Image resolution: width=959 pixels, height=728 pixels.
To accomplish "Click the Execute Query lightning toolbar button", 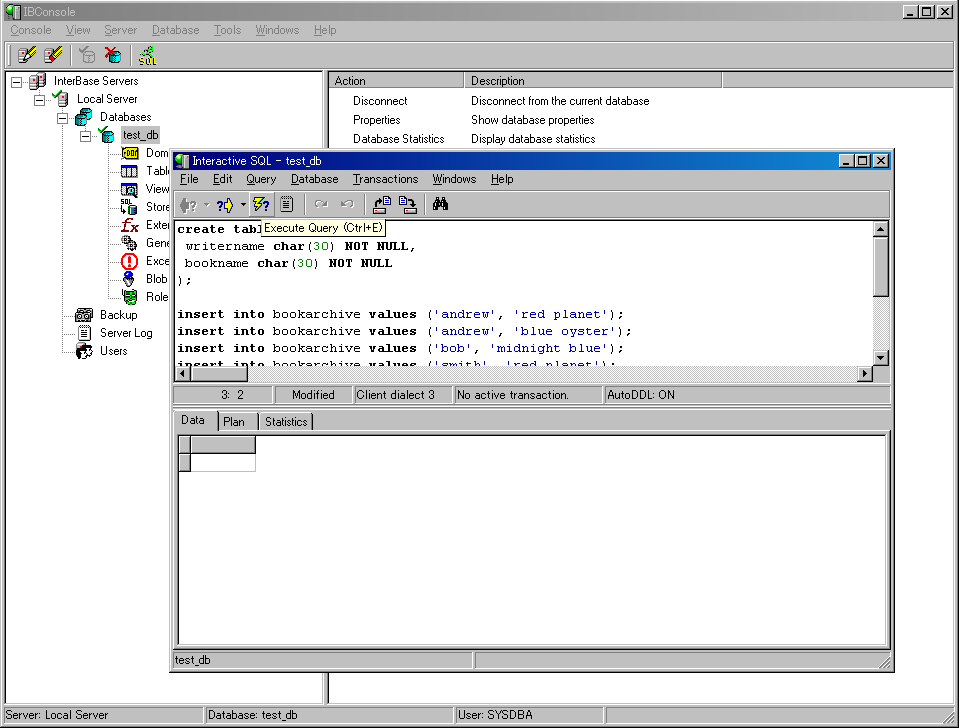I will (x=261, y=205).
